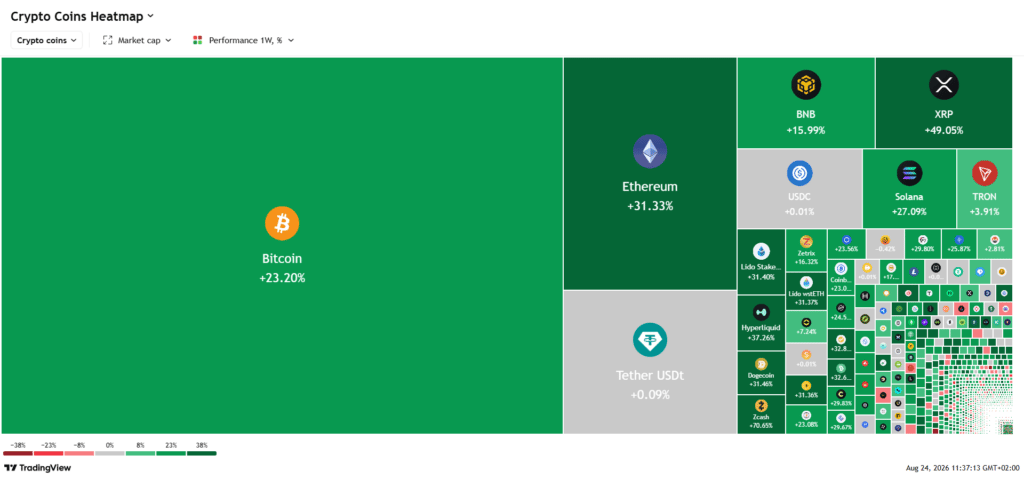This screenshot has width=1024, height=479.
Task: Open the TradingView logo link
Action: pos(38,468)
